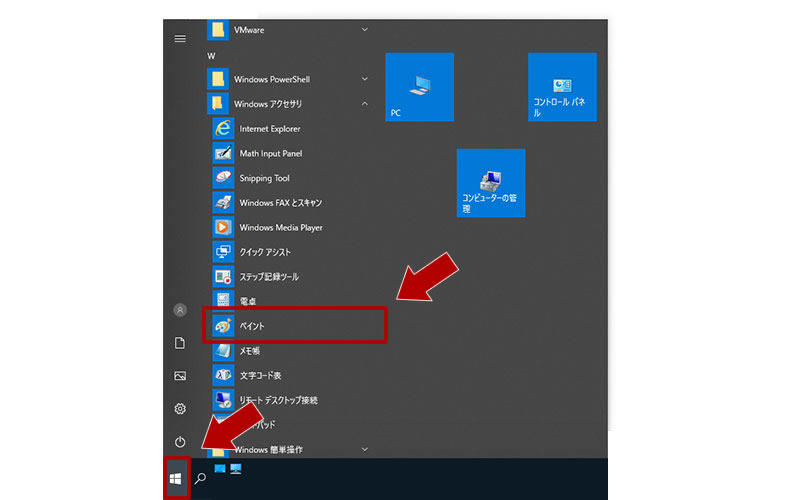800x500 pixels.
Task: Launch ペイント by its label
Action: (252, 326)
